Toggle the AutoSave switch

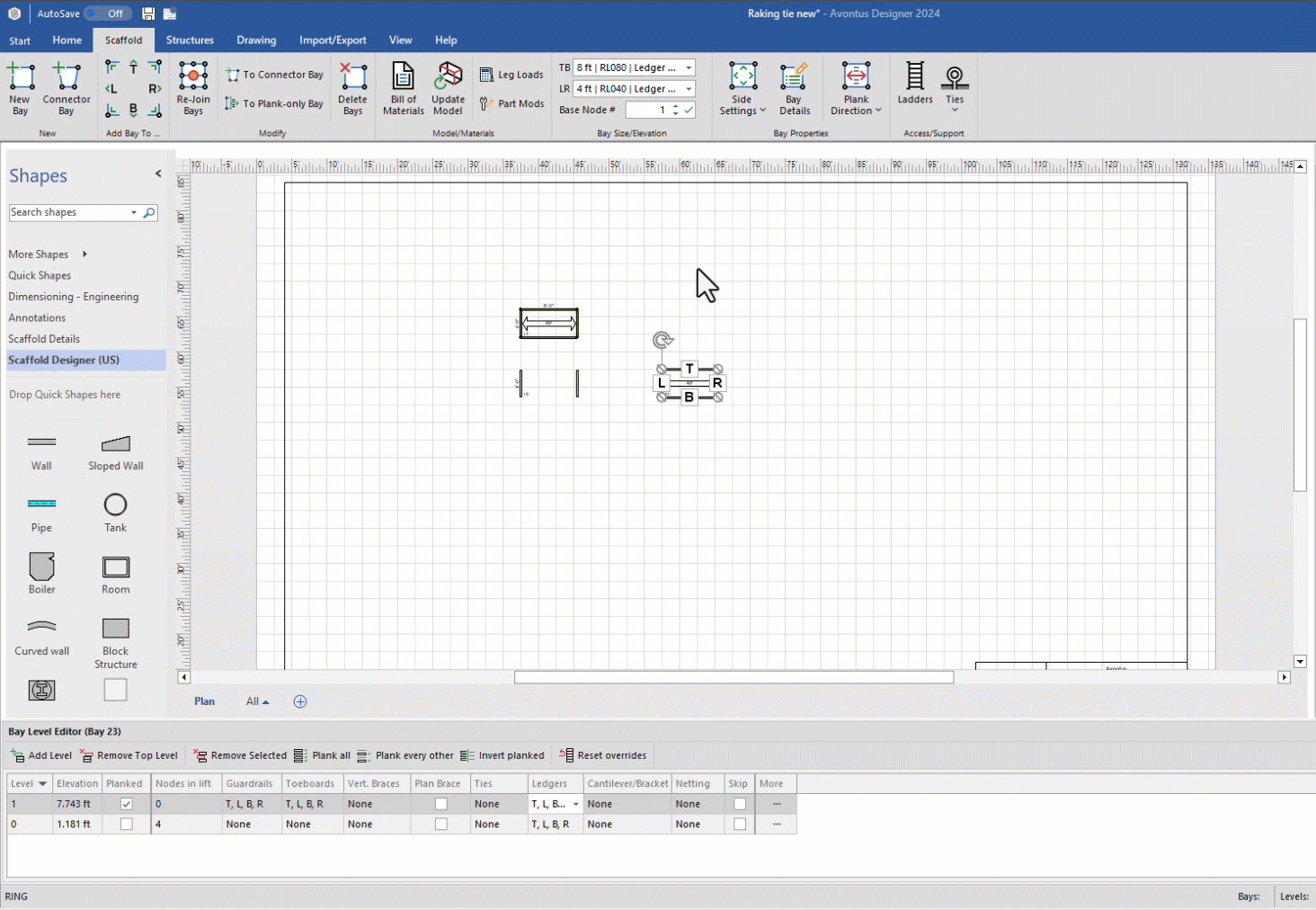108,13
